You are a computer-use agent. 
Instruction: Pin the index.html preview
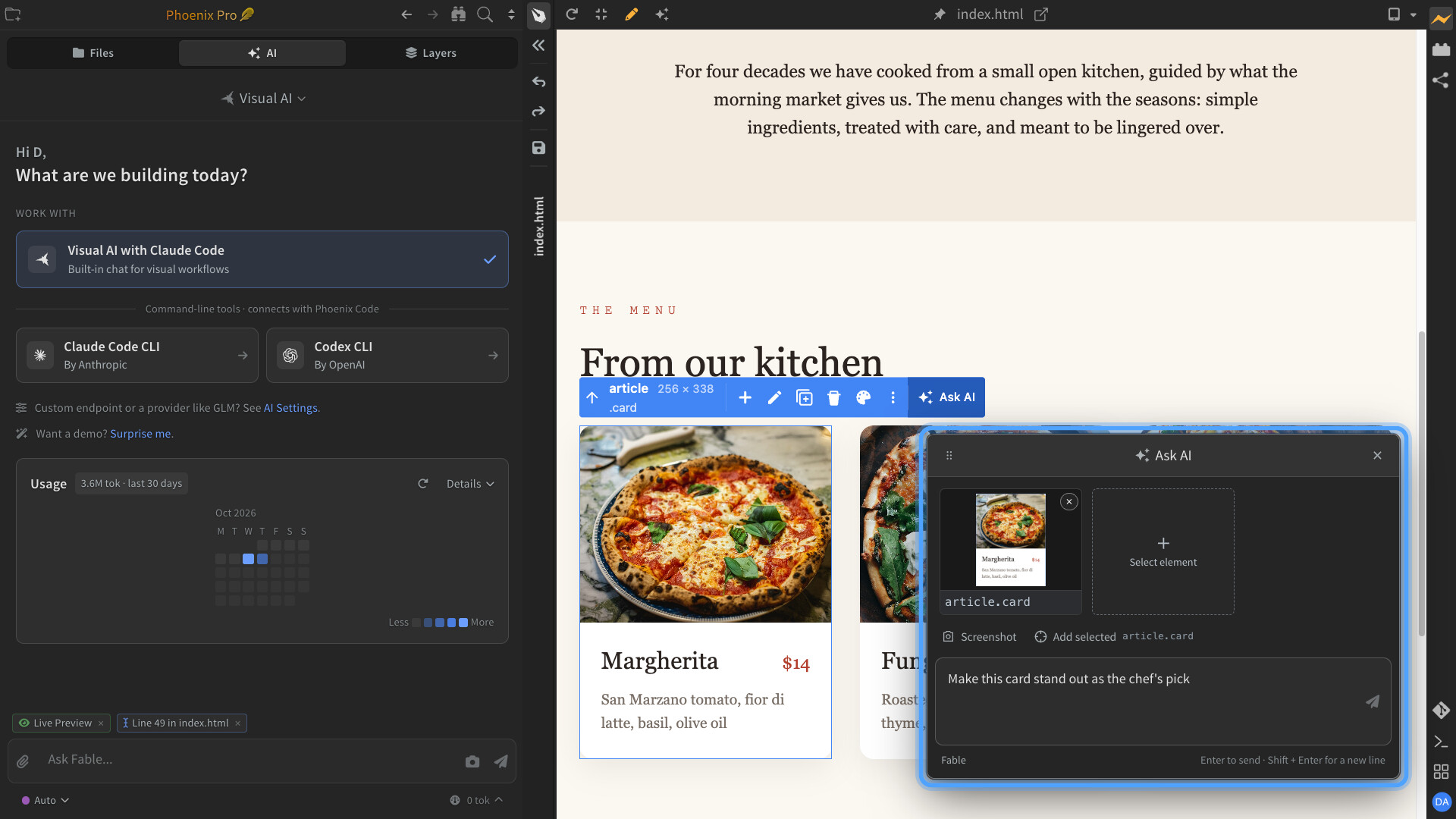[940, 14]
